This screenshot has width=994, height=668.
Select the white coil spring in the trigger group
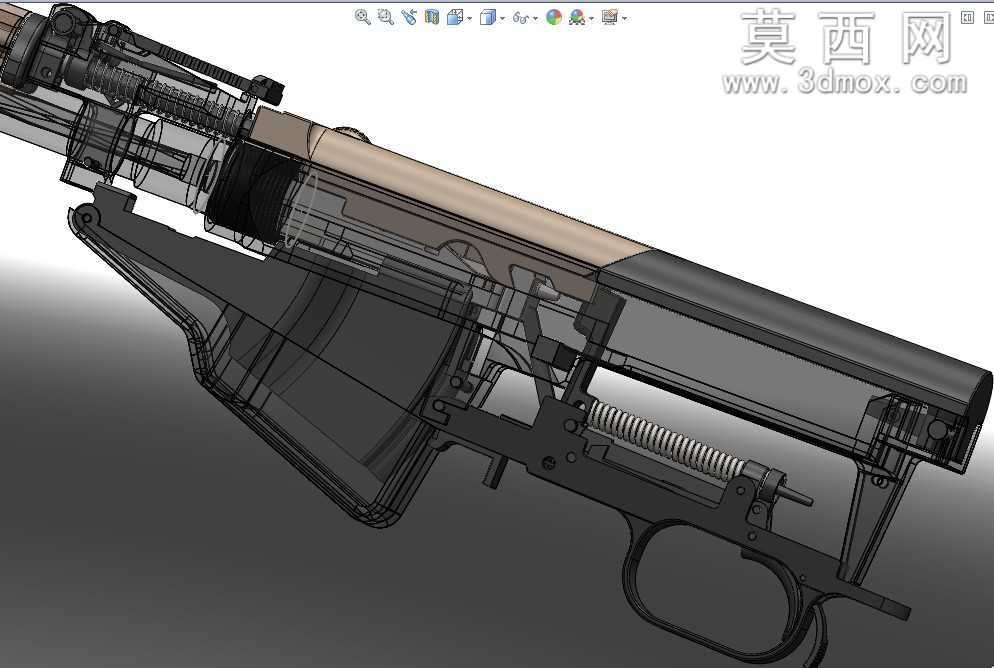pyautogui.click(x=667, y=441)
